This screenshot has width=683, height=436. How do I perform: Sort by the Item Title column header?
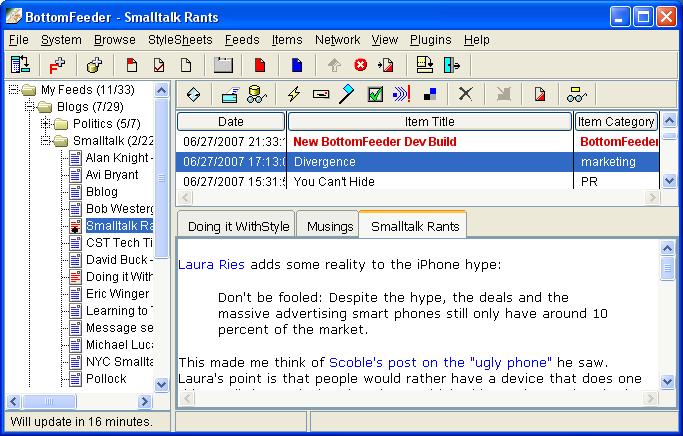click(429, 122)
